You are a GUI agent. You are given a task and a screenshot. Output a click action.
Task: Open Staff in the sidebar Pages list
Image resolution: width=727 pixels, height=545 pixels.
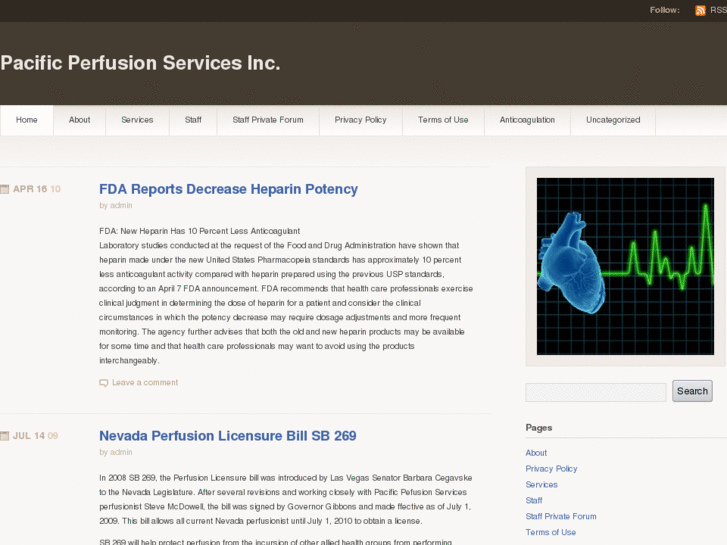point(534,500)
